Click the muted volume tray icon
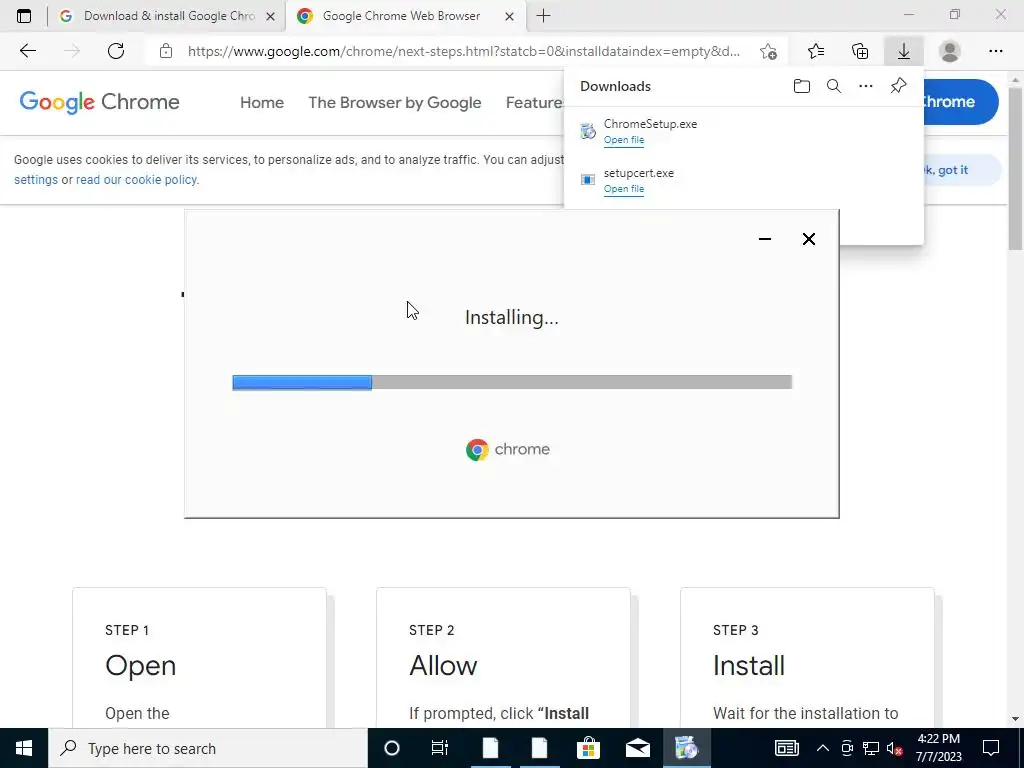The height and width of the screenshot is (768, 1024). pos(895,748)
